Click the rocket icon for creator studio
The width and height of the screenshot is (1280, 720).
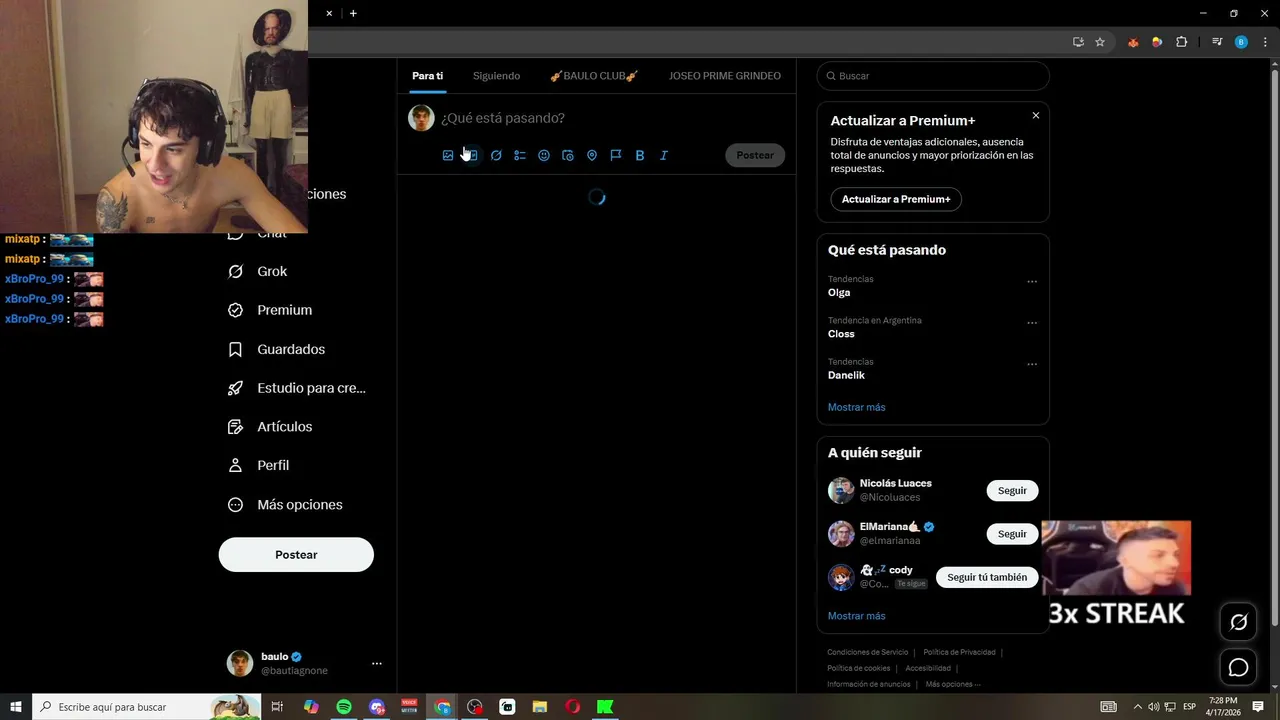[236, 388]
